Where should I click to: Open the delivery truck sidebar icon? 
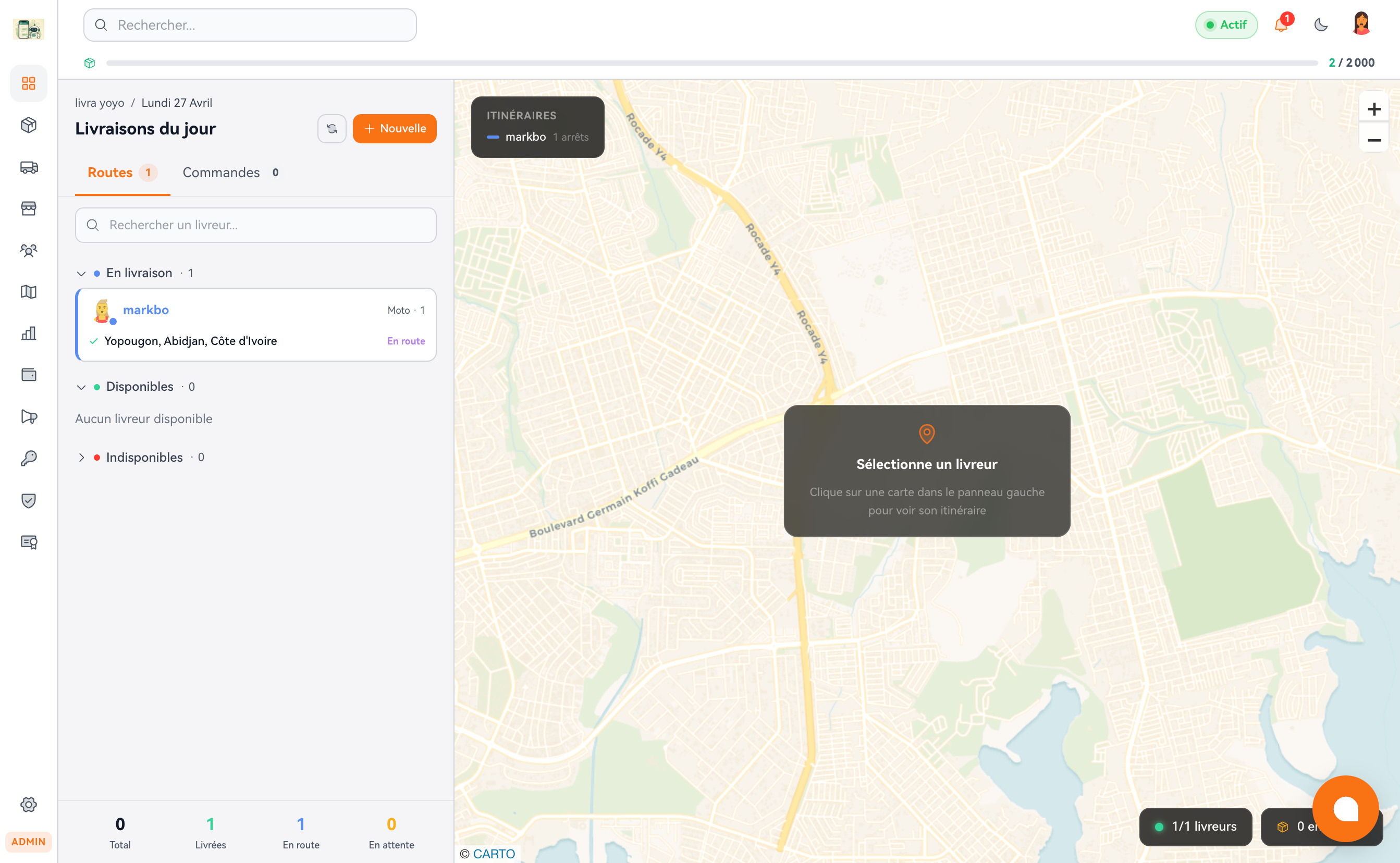coord(29,167)
